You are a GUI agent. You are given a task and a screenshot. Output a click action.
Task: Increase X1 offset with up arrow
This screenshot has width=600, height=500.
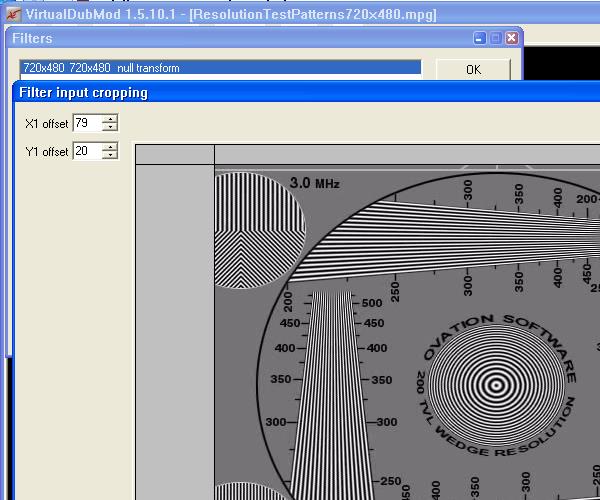[110, 119]
